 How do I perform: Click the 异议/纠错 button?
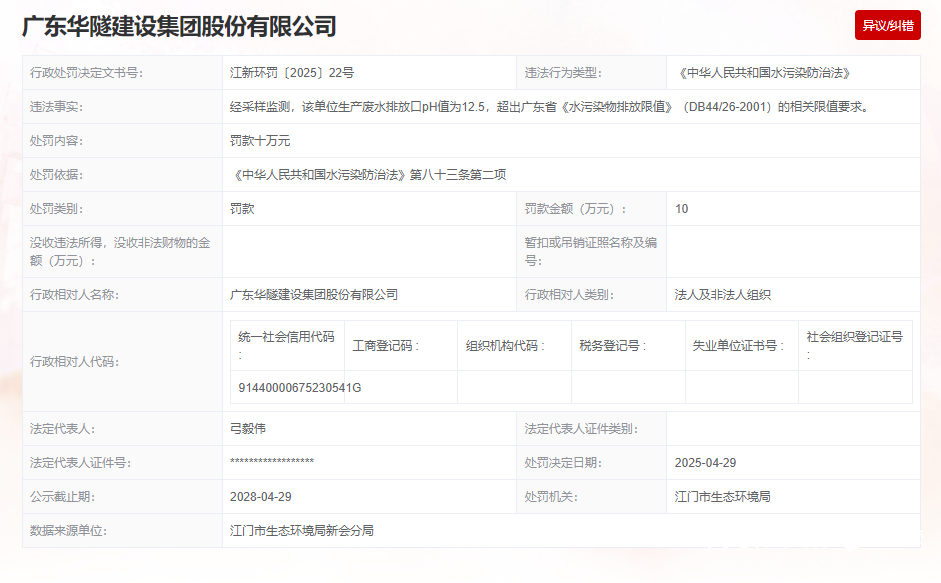(x=887, y=25)
